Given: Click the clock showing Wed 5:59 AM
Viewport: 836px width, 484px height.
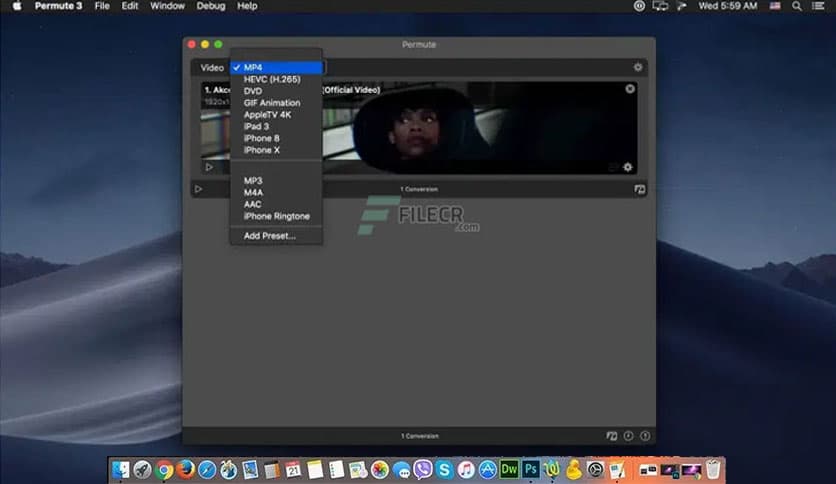Looking at the screenshot, I should (x=727, y=6).
